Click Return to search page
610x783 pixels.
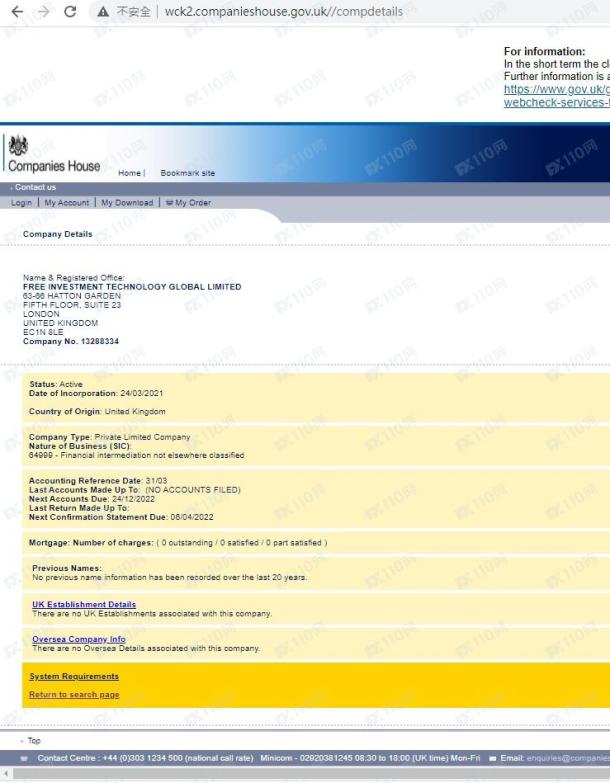pyautogui.click(x=74, y=695)
